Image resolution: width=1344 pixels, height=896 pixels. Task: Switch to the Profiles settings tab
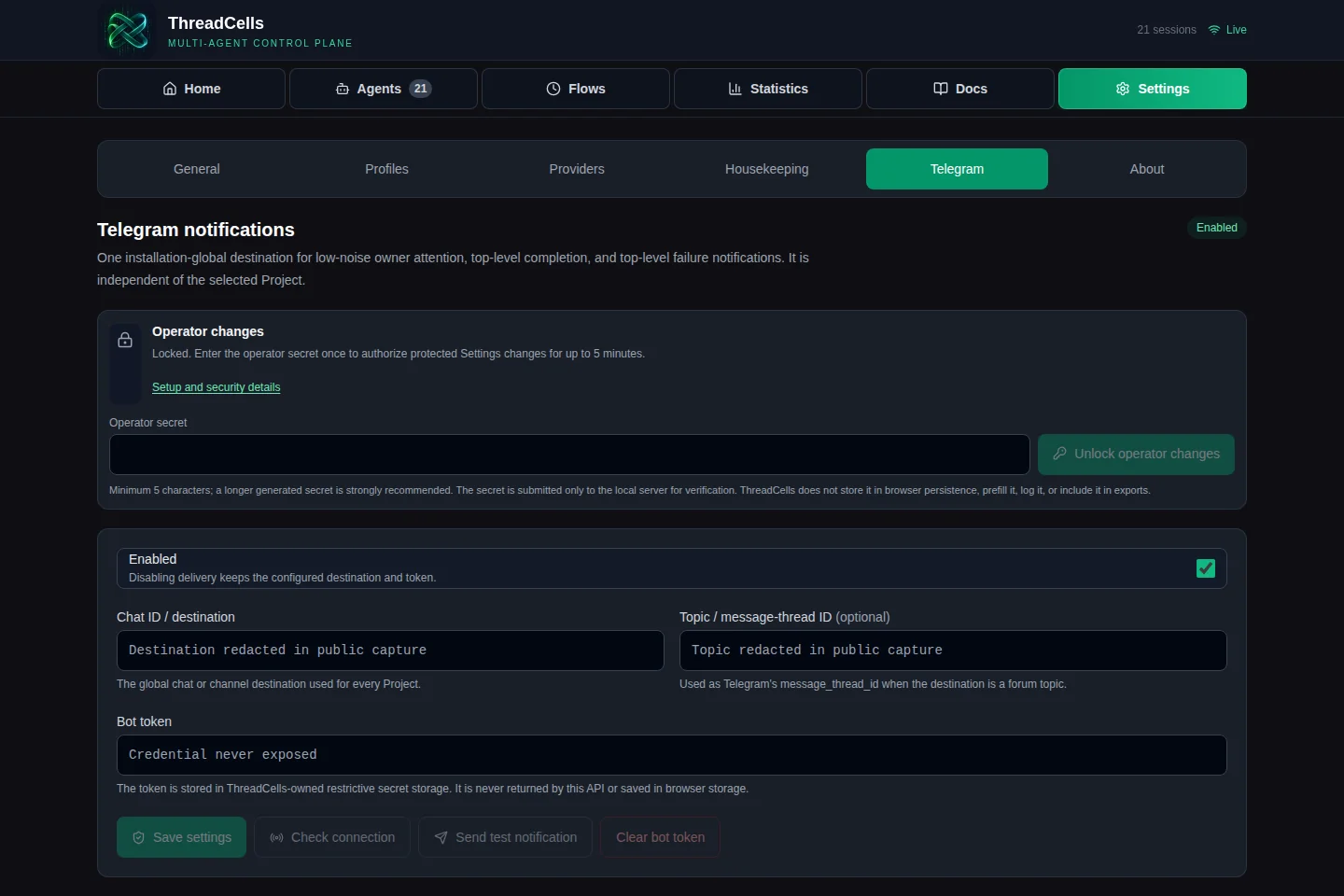point(386,169)
